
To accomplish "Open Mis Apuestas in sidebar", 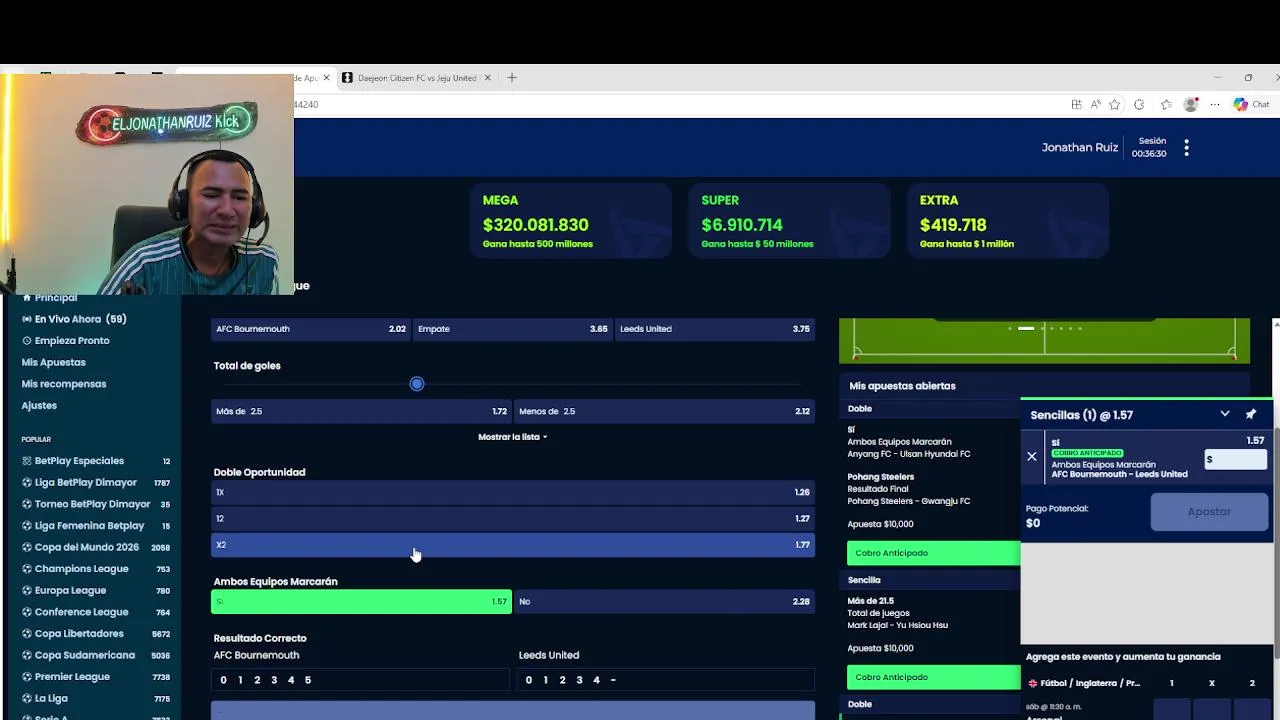I will click(x=54, y=362).
